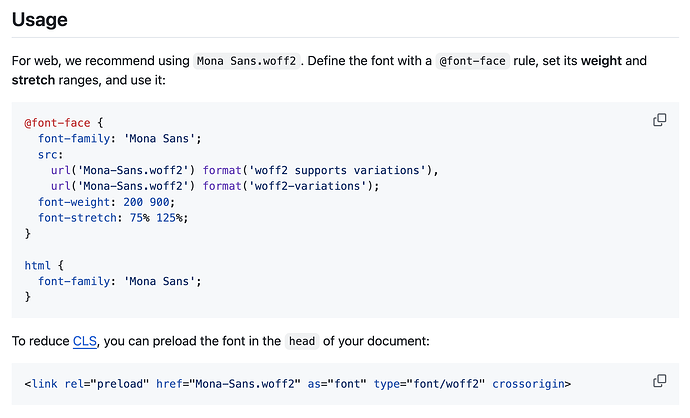The height and width of the screenshot is (418, 690).
Task: Click the bold word stretch
Action: 33,80
